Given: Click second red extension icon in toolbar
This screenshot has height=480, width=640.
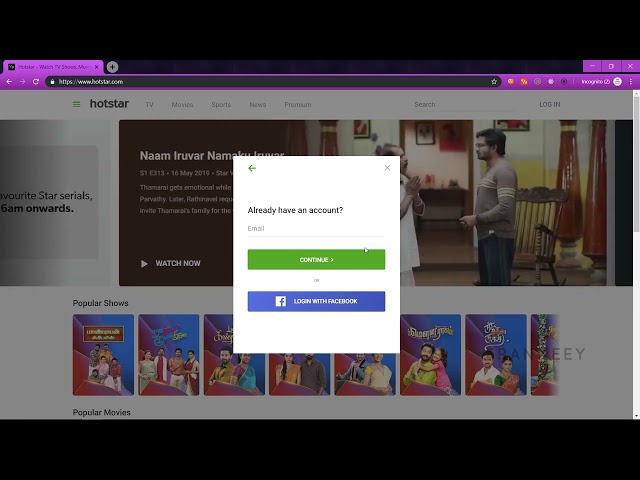Looking at the screenshot, I should [x=524, y=82].
